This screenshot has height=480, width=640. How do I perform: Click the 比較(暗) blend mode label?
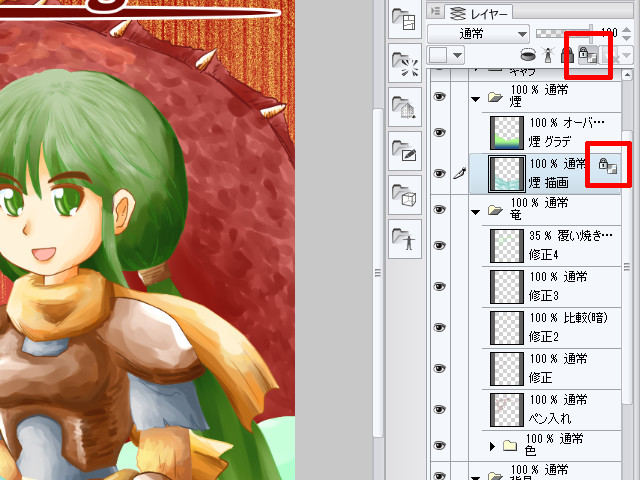tap(586, 318)
